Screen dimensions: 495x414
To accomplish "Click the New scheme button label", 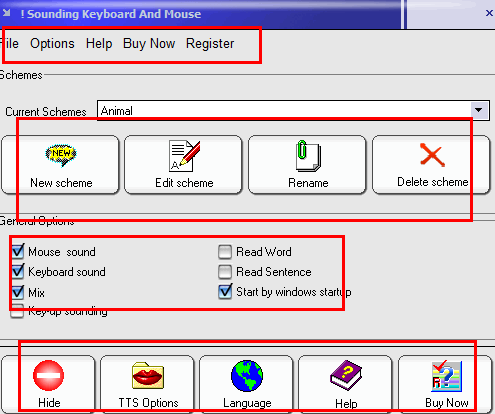I will tap(61, 183).
